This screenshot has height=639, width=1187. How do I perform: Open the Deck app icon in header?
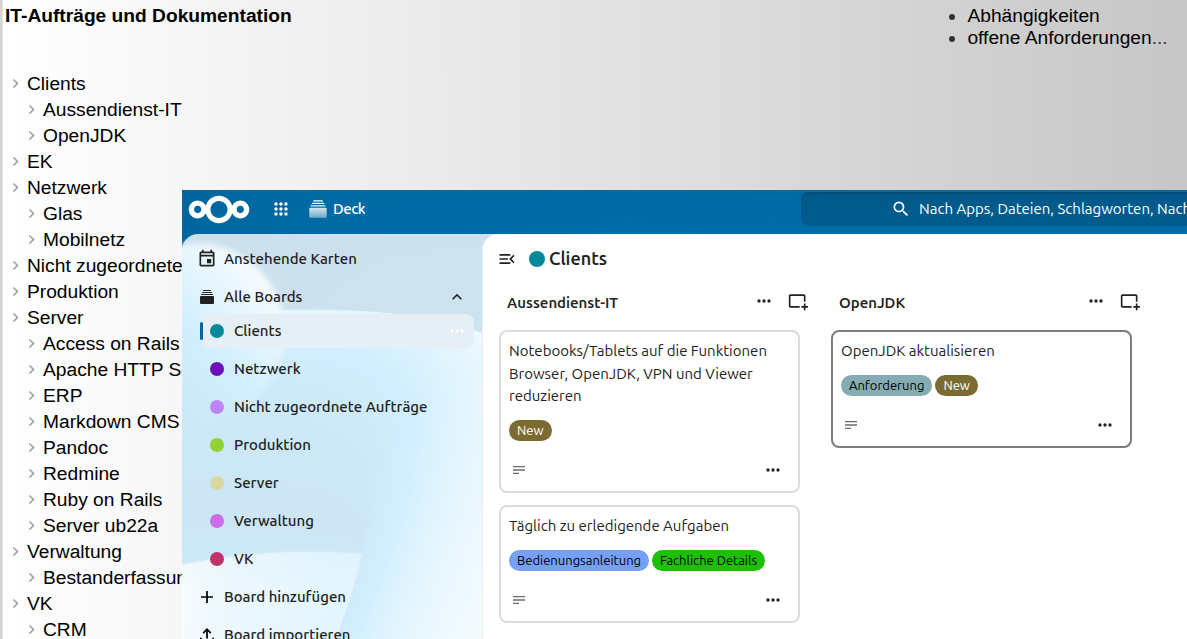pos(318,209)
